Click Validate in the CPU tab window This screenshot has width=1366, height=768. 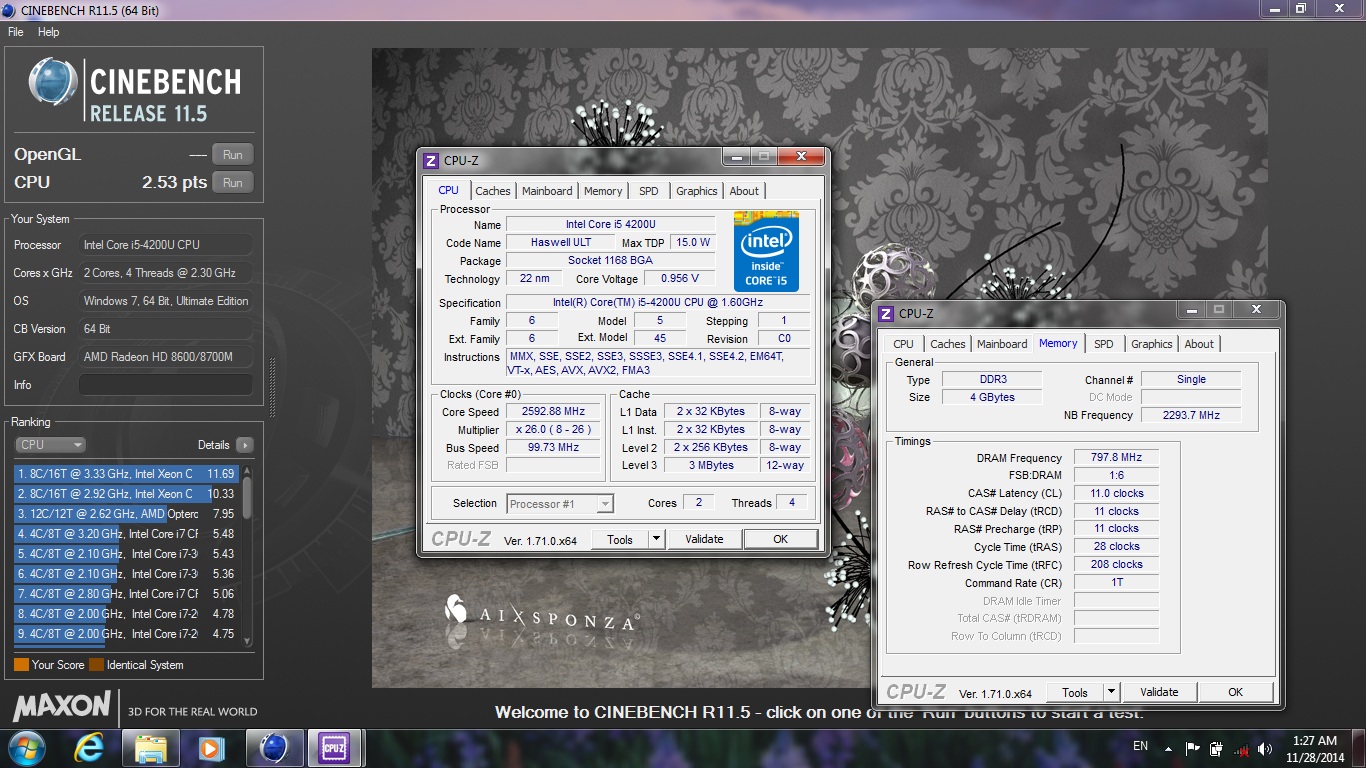pos(704,539)
